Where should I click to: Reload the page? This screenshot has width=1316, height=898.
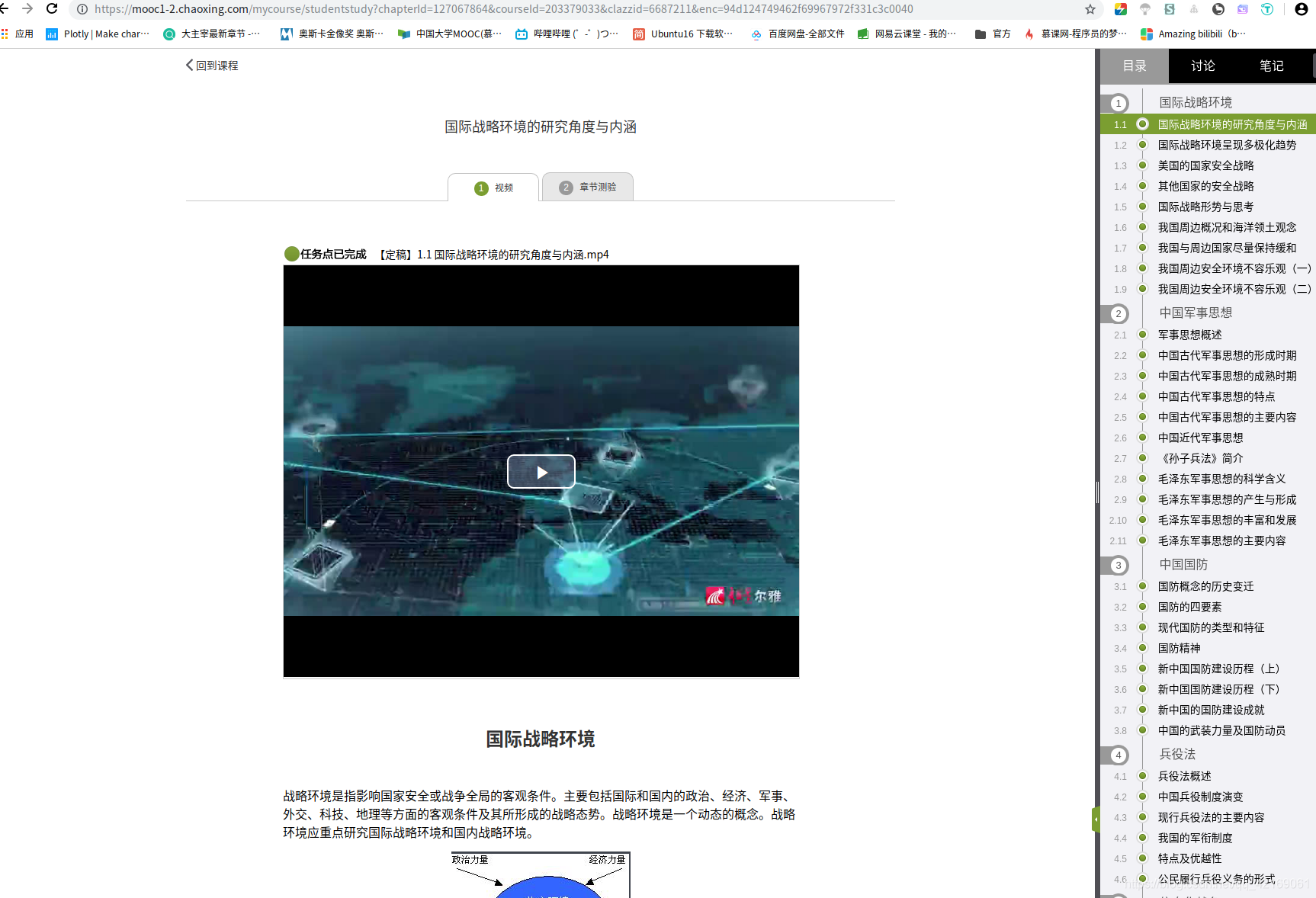pyautogui.click(x=52, y=9)
